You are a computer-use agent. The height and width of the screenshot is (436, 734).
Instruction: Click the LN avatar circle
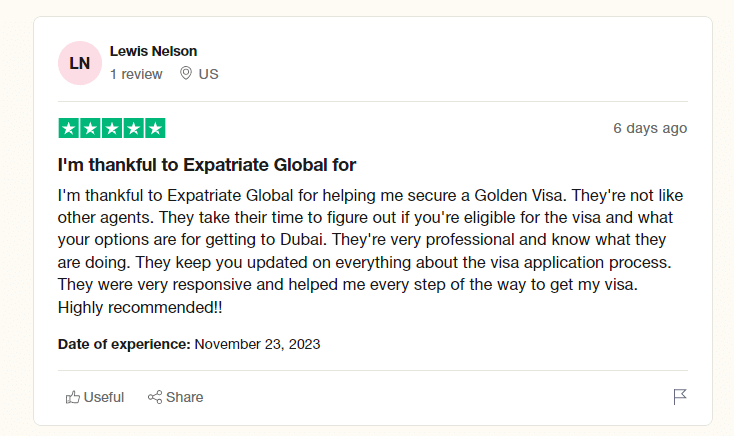(x=80, y=63)
